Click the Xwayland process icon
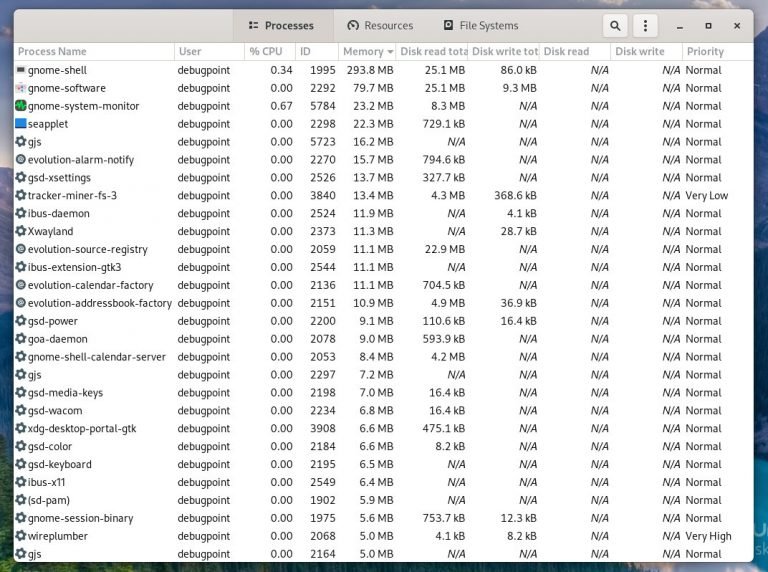The height and width of the screenshot is (572, 768). pyautogui.click(x=21, y=231)
